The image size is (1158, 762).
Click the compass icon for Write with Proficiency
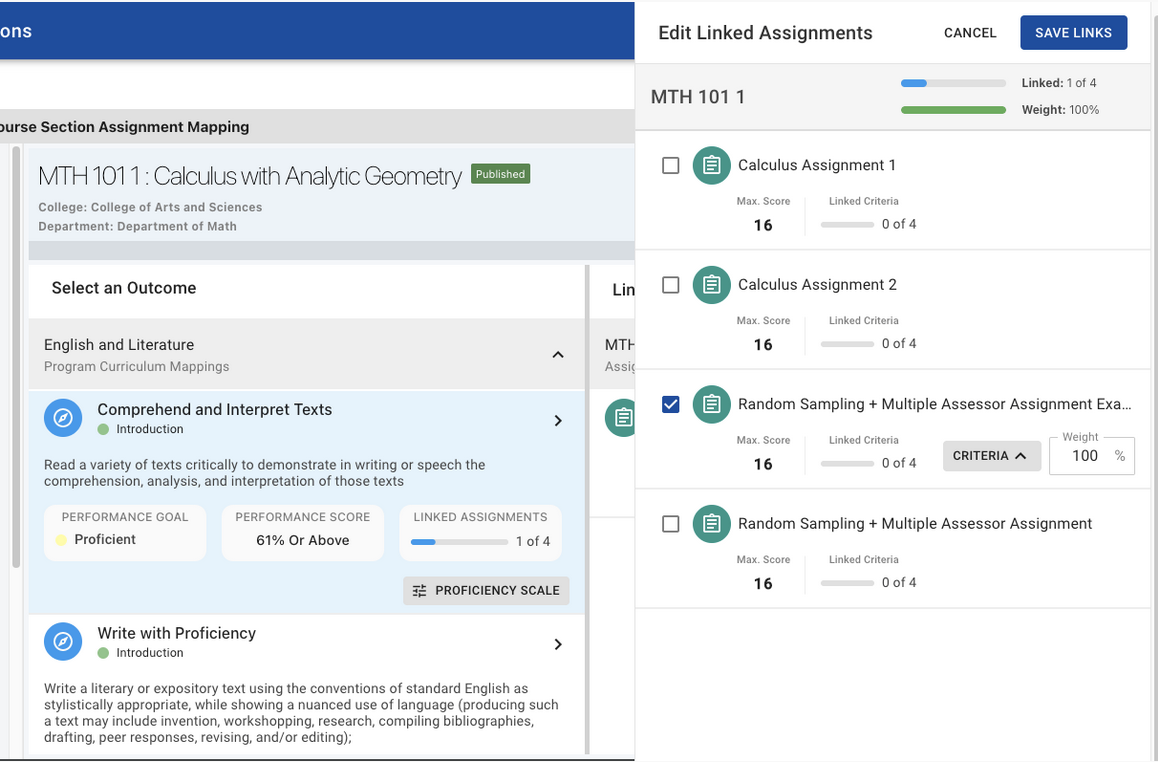click(x=63, y=642)
